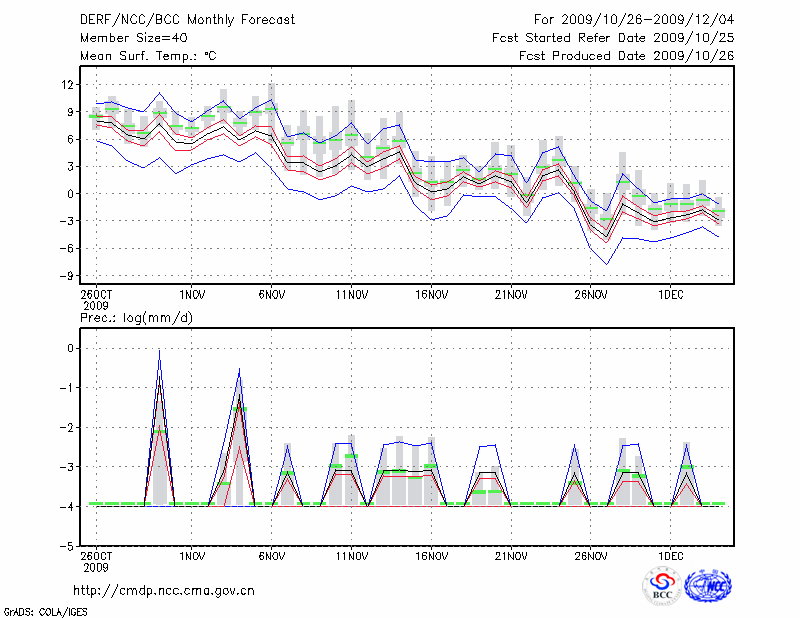Image resolution: width=800 pixels, height=618 pixels.
Task: Click the Mean Surf. Temp. label
Action: tap(147, 55)
